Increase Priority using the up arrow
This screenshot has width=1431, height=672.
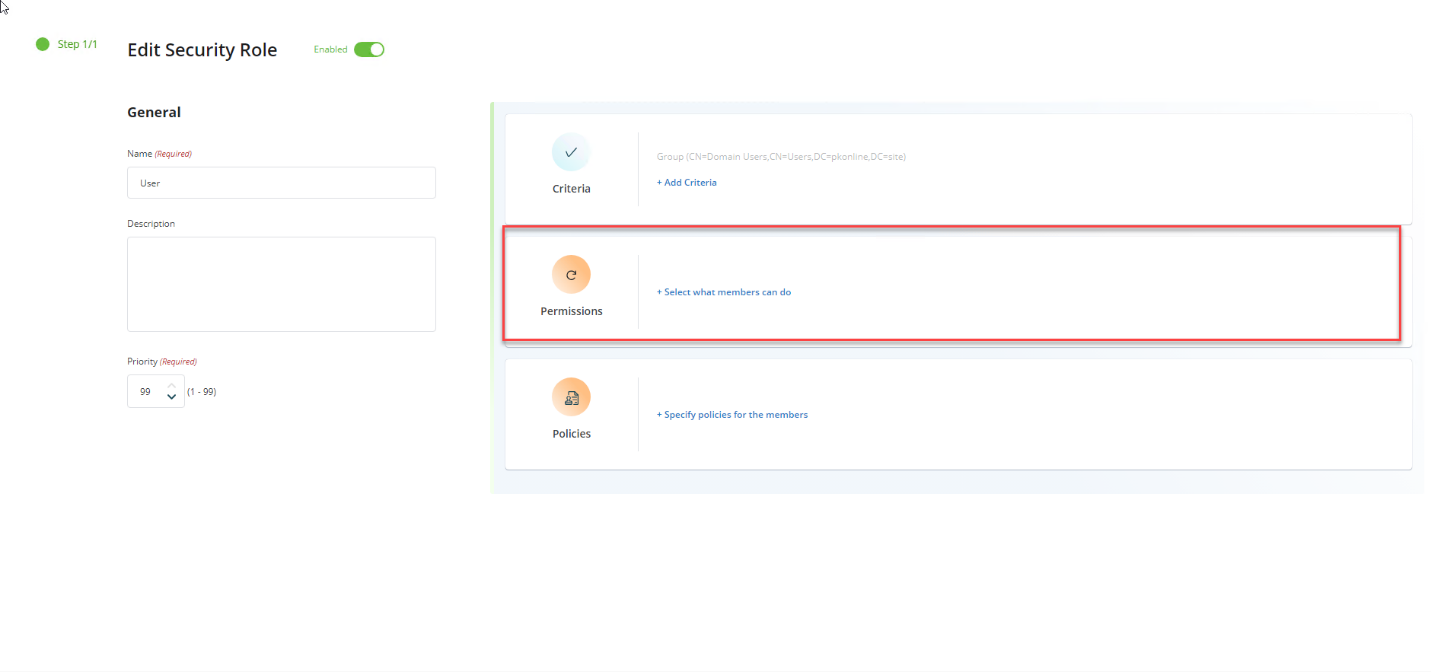coord(171,386)
